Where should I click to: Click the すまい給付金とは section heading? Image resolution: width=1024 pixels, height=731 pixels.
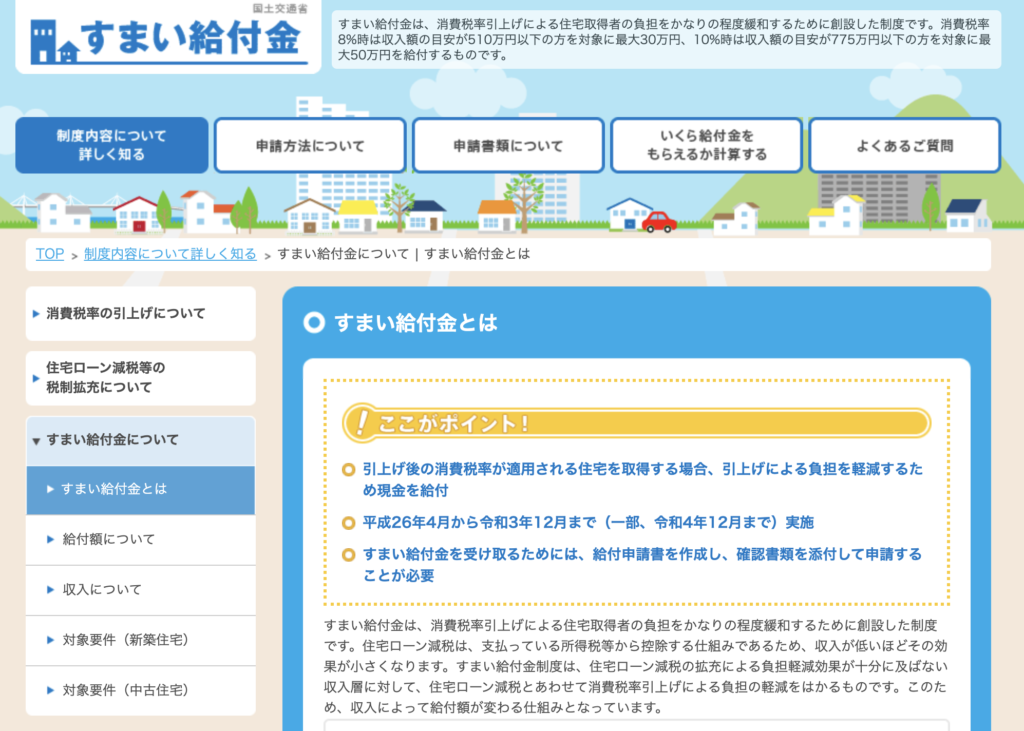415,323
